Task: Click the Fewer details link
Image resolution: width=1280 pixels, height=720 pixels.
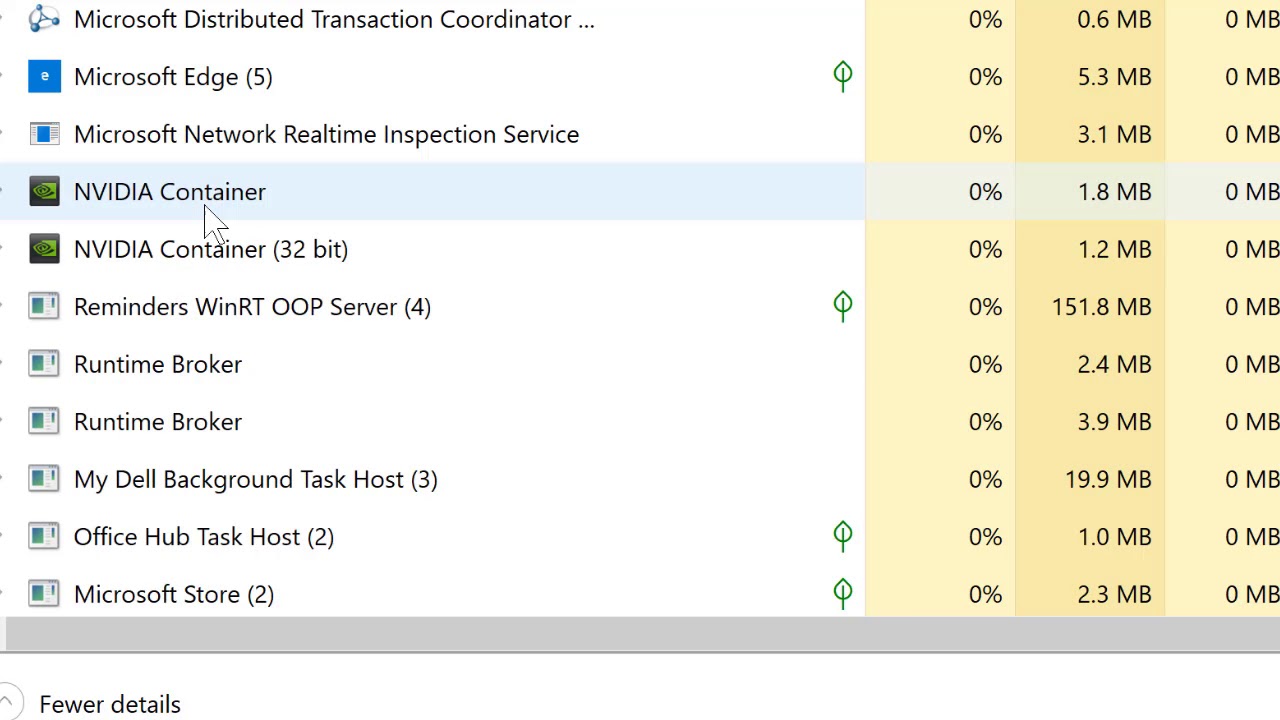Action: pyautogui.click(x=110, y=704)
